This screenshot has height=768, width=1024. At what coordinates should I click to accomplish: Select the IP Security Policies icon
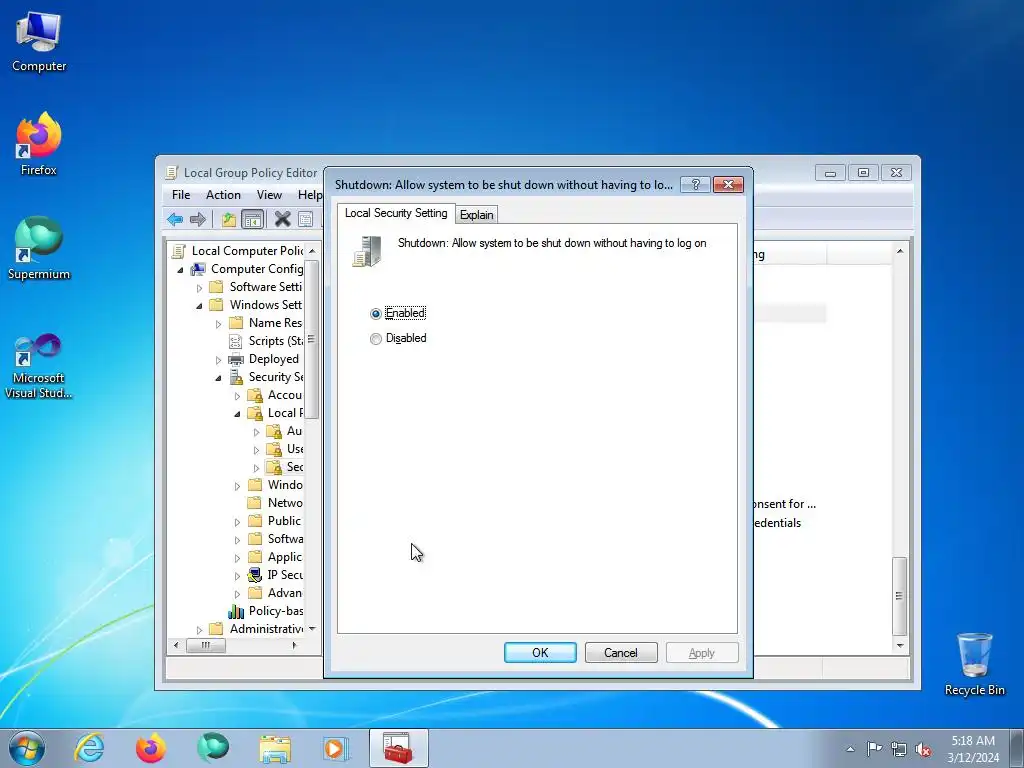click(x=255, y=575)
